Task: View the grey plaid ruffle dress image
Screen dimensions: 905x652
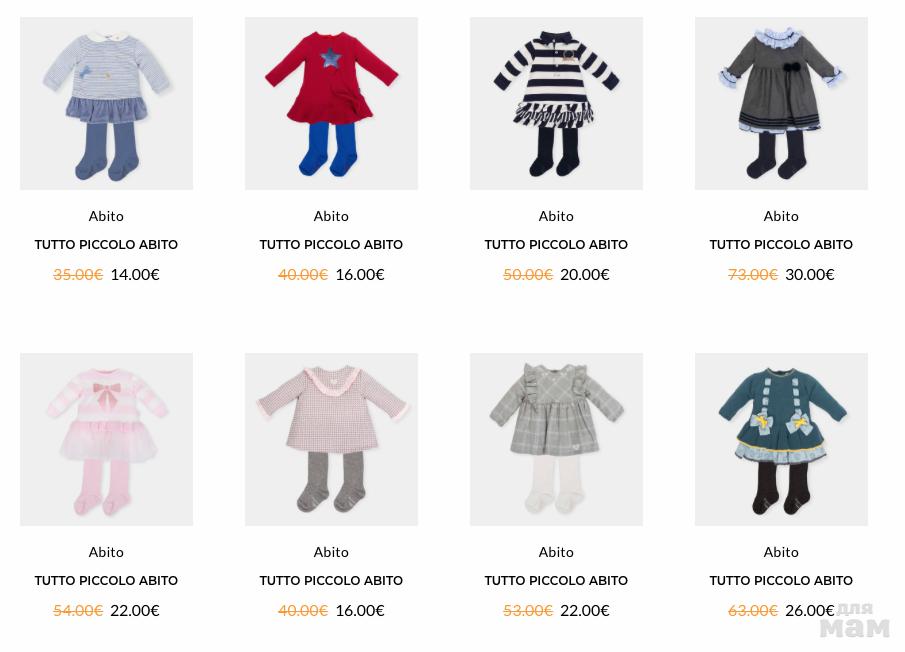Action: point(556,440)
